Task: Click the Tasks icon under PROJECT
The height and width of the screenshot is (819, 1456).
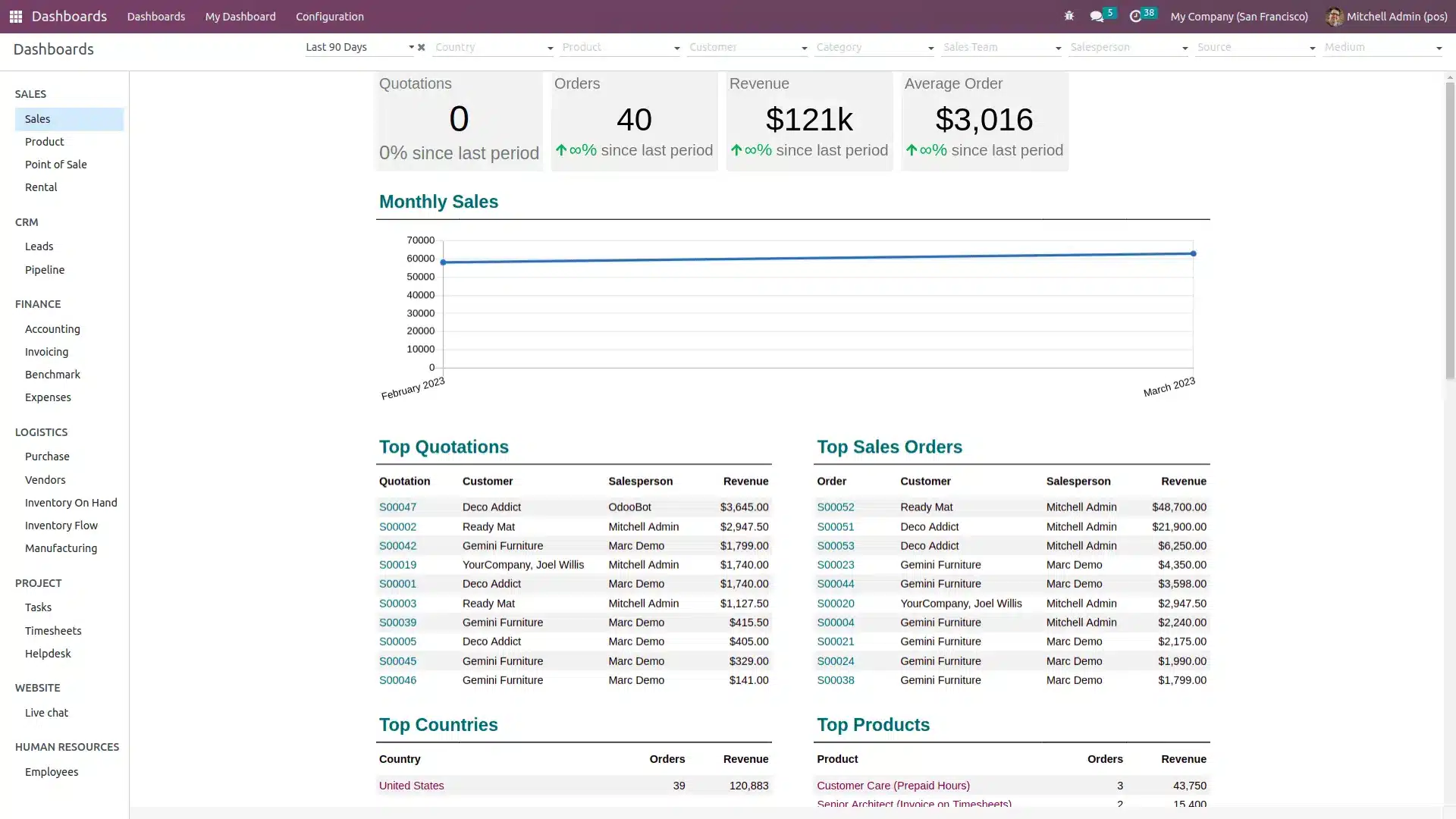Action: pos(38,607)
